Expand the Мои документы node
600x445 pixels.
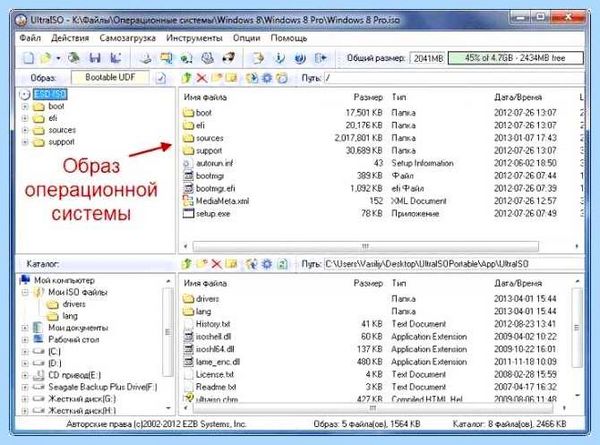25,328
